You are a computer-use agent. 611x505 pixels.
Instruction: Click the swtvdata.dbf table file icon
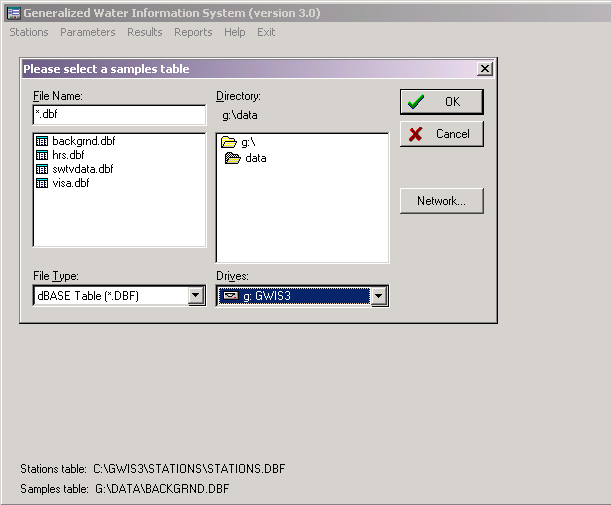42,169
